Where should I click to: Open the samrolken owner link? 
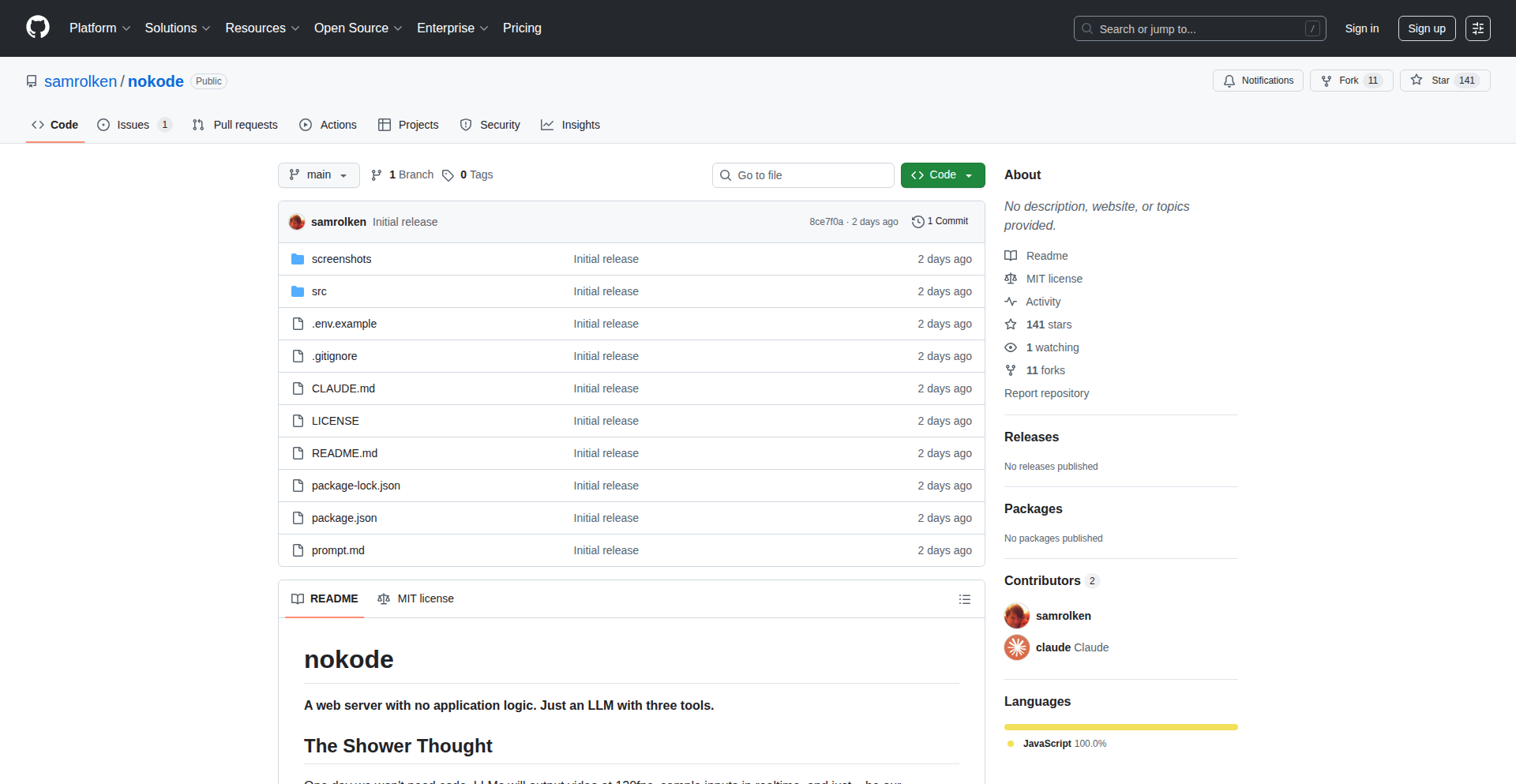pos(81,81)
